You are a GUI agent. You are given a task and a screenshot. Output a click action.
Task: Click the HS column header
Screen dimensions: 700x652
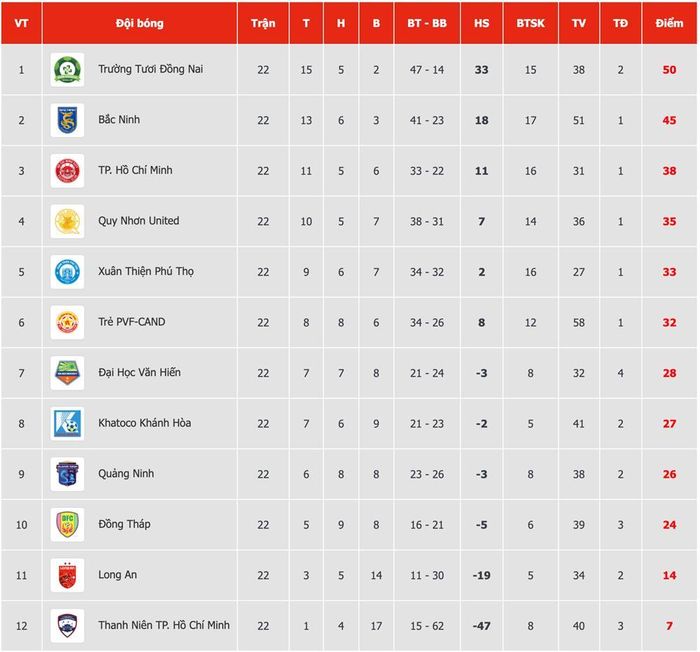(x=481, y=23)
